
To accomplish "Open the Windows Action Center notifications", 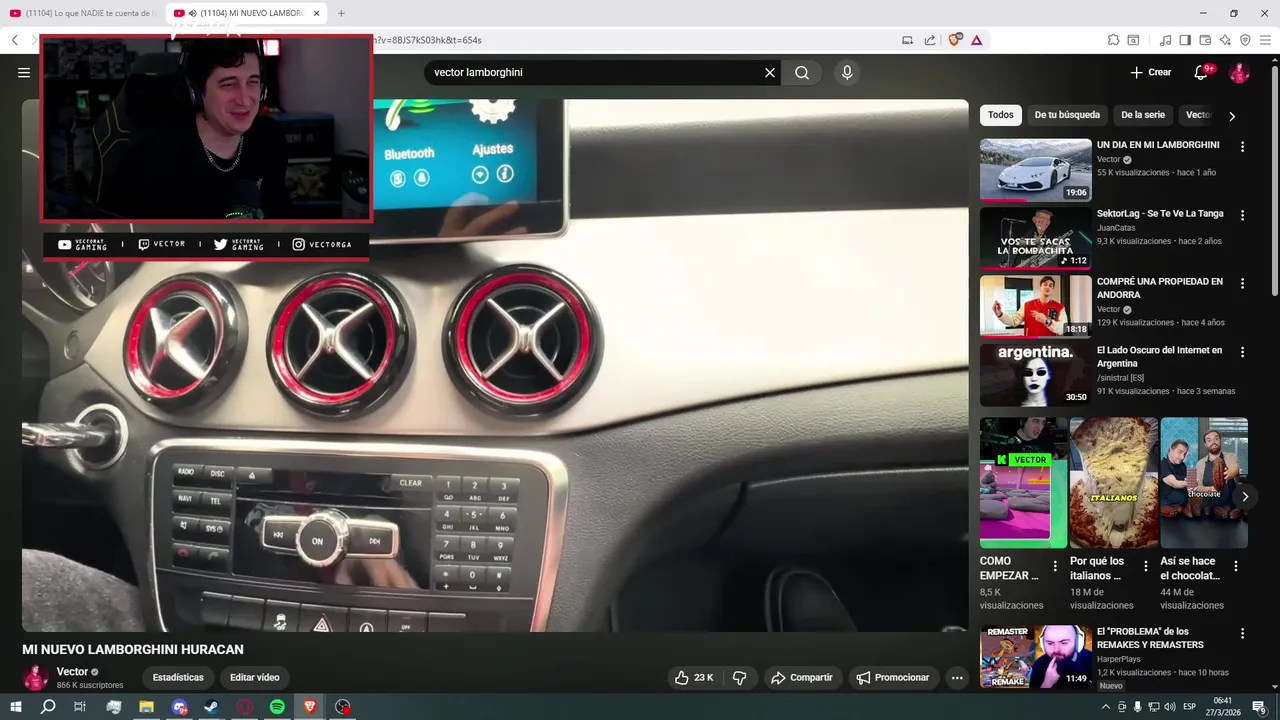I will (x=1259, y=707).
